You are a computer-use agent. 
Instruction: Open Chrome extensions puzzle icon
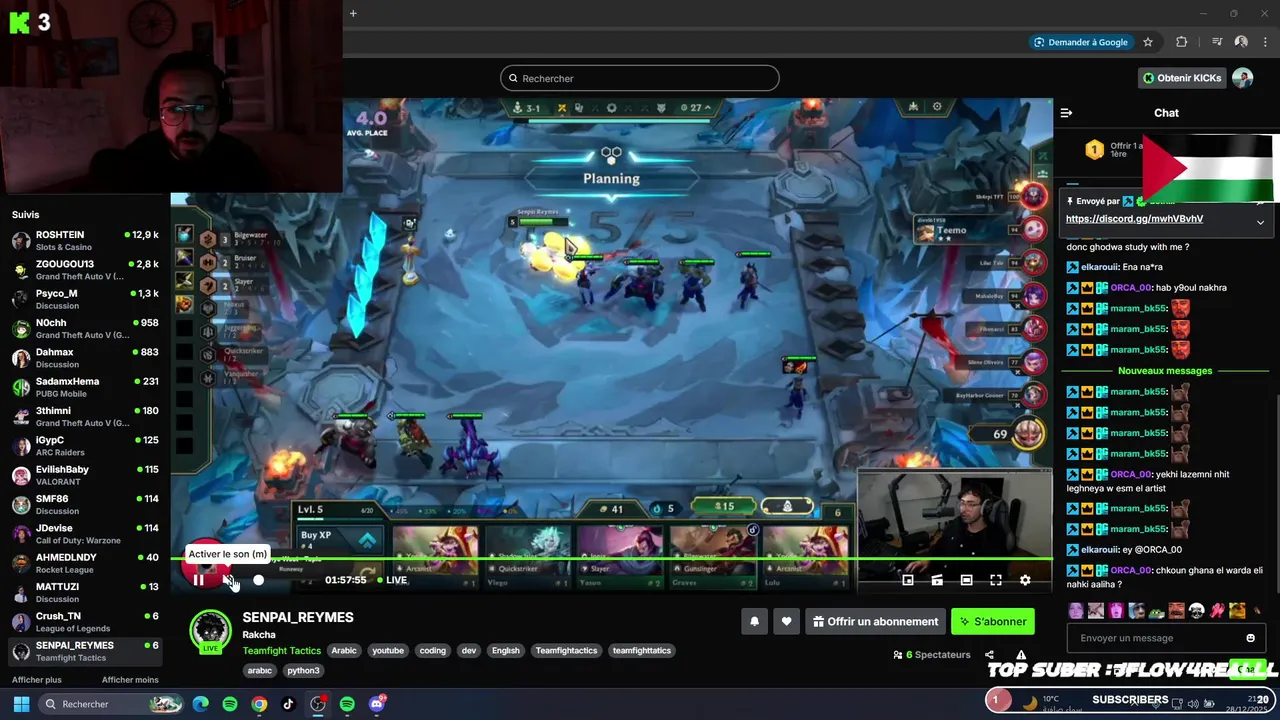pyautogui.click(x=1182, y=42)
